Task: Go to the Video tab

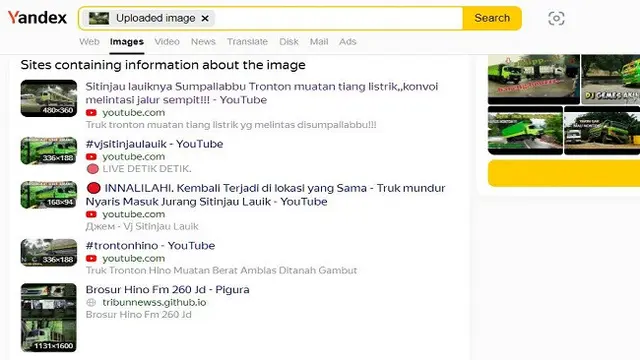Action: pos(167,42)
